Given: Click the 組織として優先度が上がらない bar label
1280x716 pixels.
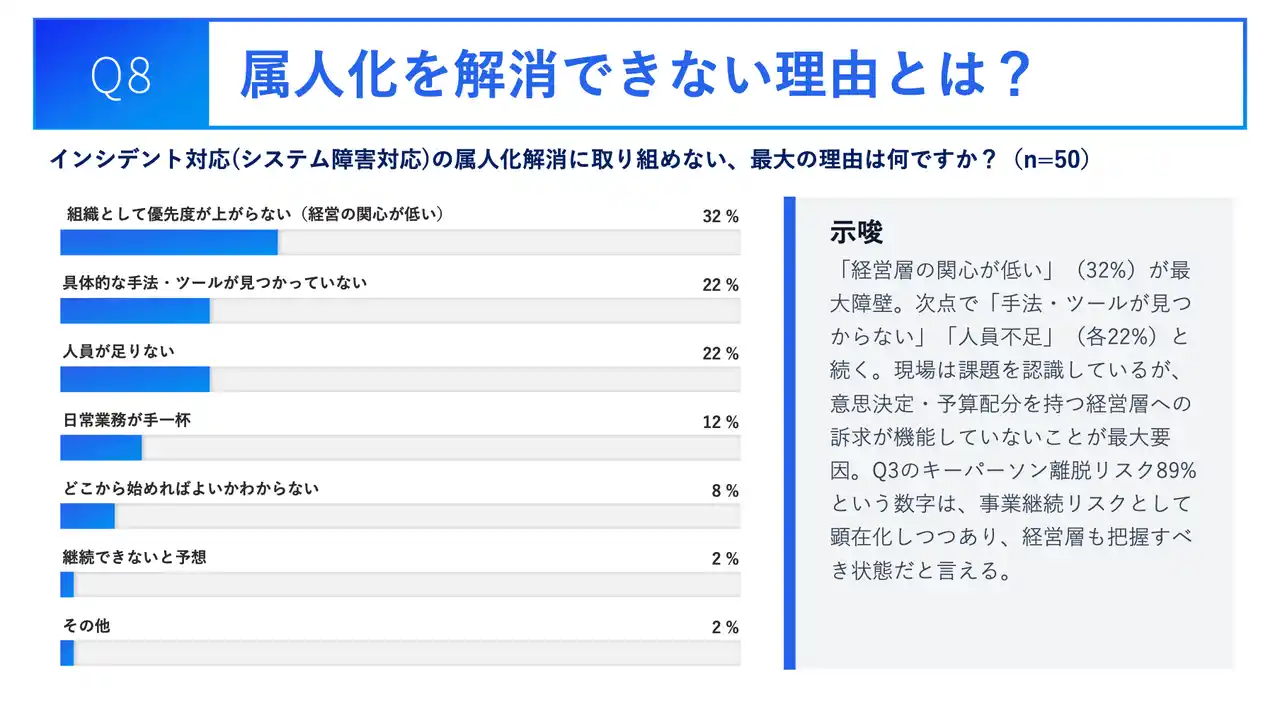Looking at the screenshot, I should pos(254,213).
